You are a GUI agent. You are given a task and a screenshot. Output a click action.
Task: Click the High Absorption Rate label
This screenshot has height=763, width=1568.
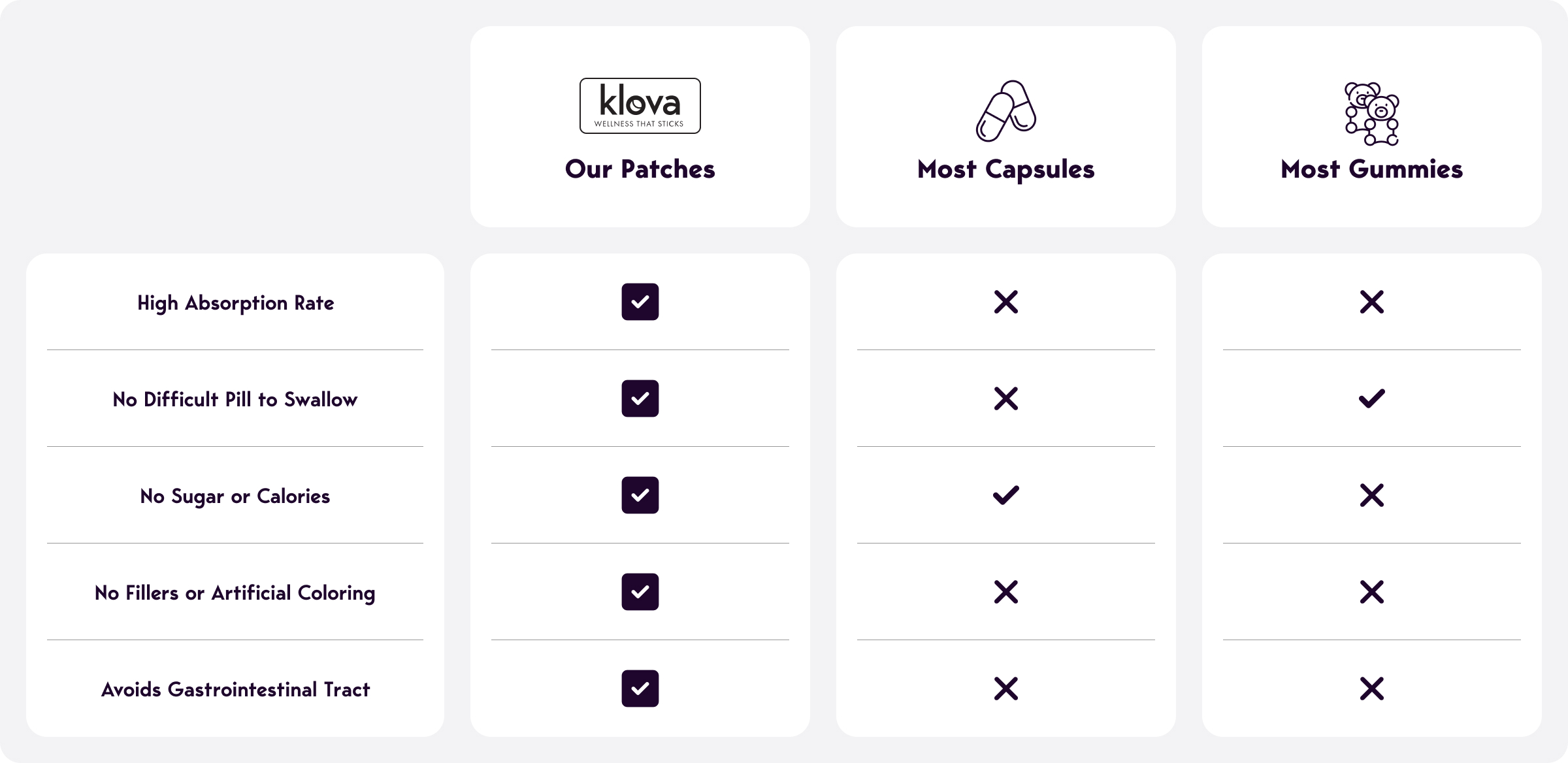pos(235,303)
